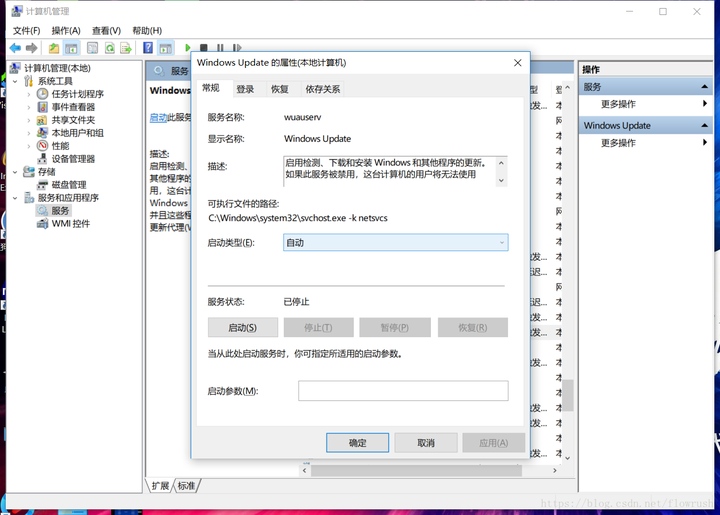The image size is (720, 515).
Task: Collapse Windows Update section in 操作 pane
Action: tap(704, 125)
